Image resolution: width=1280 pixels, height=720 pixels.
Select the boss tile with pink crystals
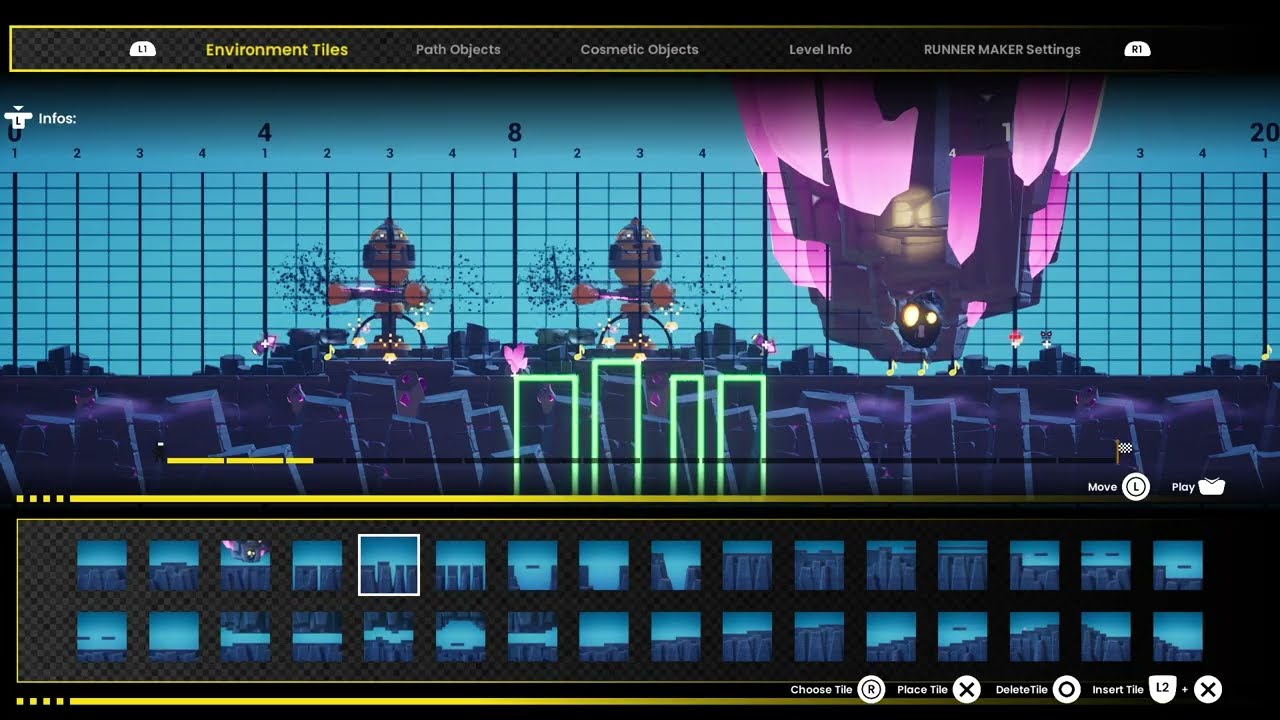(246, 565)
